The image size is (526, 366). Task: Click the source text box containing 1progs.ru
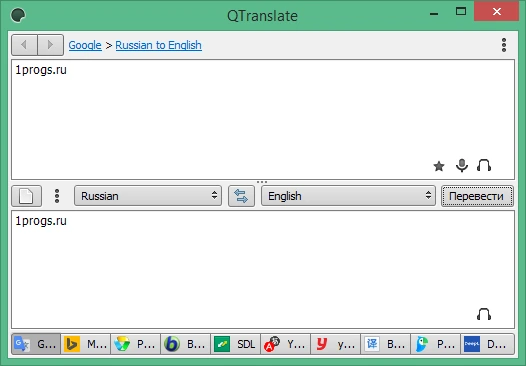[x=263, y=119]
